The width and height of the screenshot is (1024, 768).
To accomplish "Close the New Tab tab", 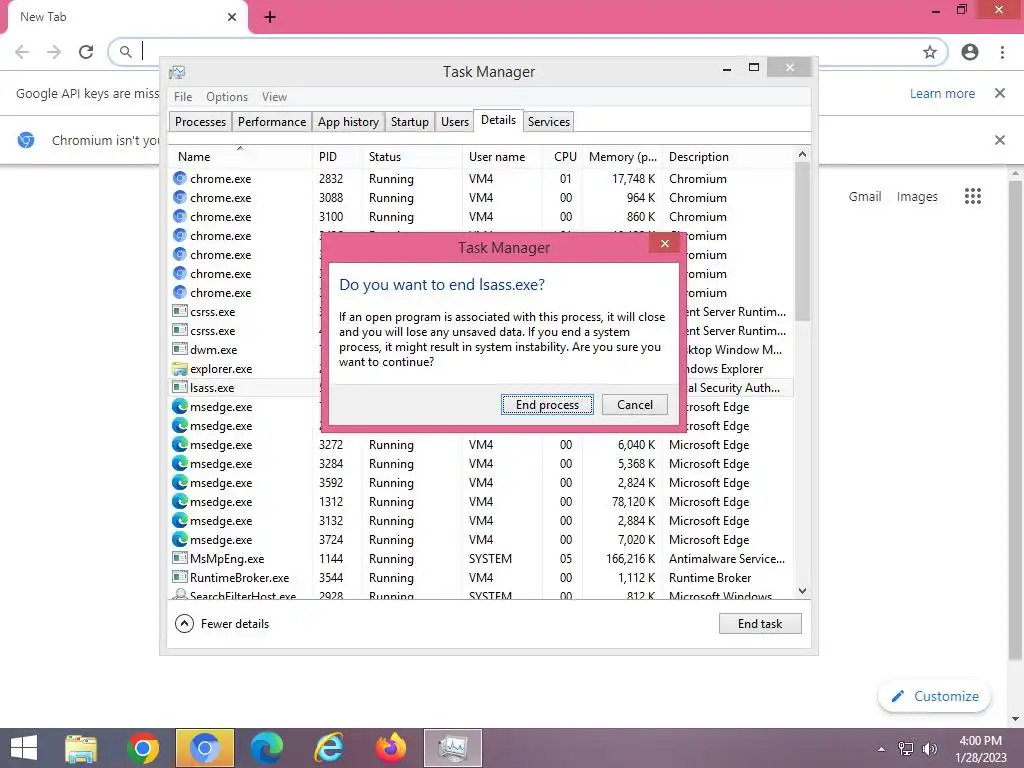I will [232, 17].
